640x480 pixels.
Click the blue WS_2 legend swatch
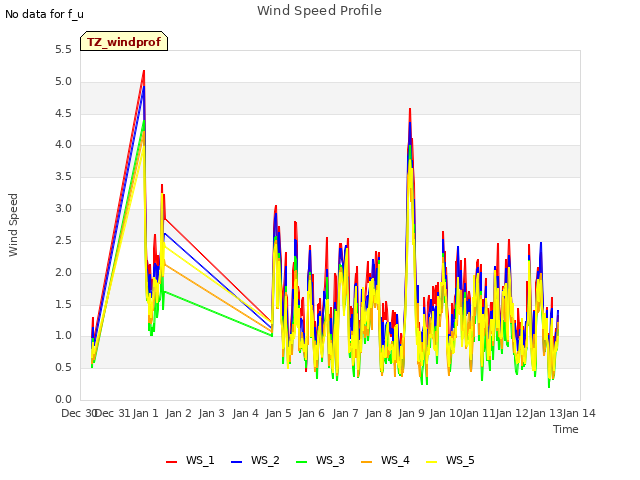(x=236, y=462)
